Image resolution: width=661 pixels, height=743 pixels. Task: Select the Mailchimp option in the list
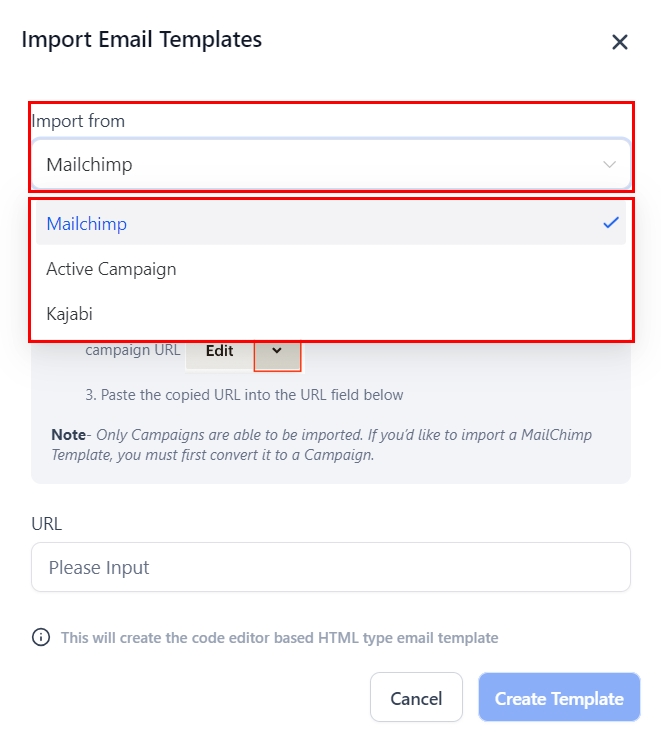[87, 224]
